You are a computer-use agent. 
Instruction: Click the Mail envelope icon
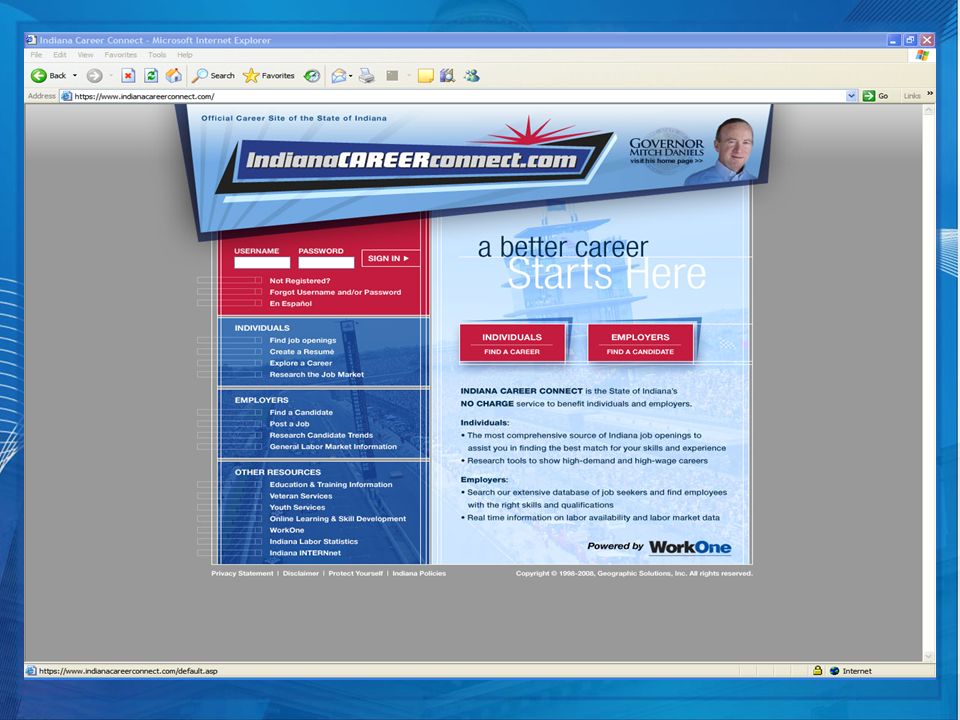point(339,76)
